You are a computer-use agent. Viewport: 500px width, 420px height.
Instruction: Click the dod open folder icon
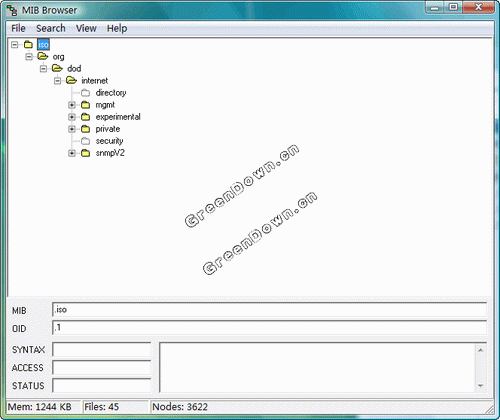coord(57,68)
